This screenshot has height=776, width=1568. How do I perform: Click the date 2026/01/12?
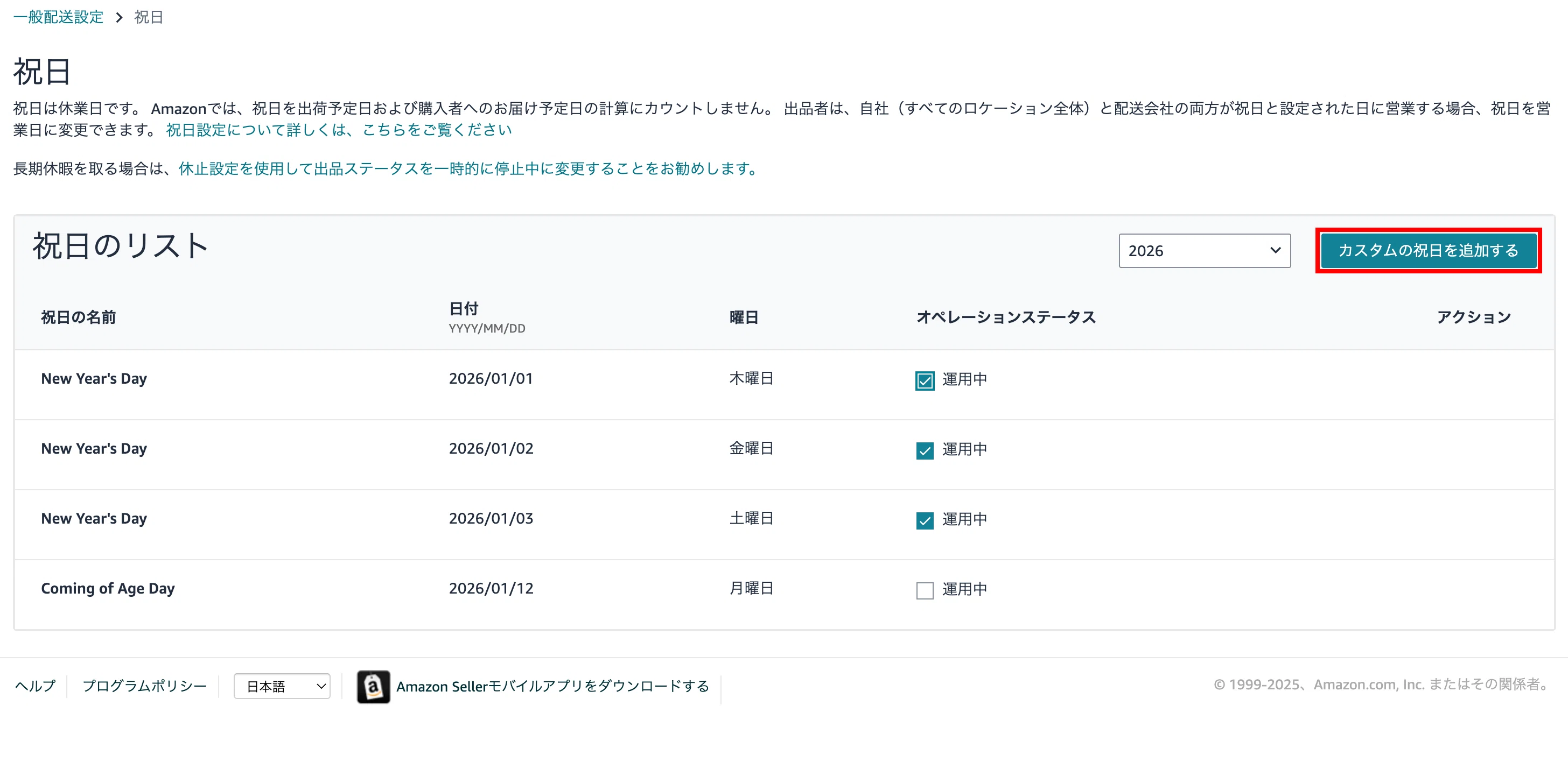pyautogui.click(x=491, y=588)
